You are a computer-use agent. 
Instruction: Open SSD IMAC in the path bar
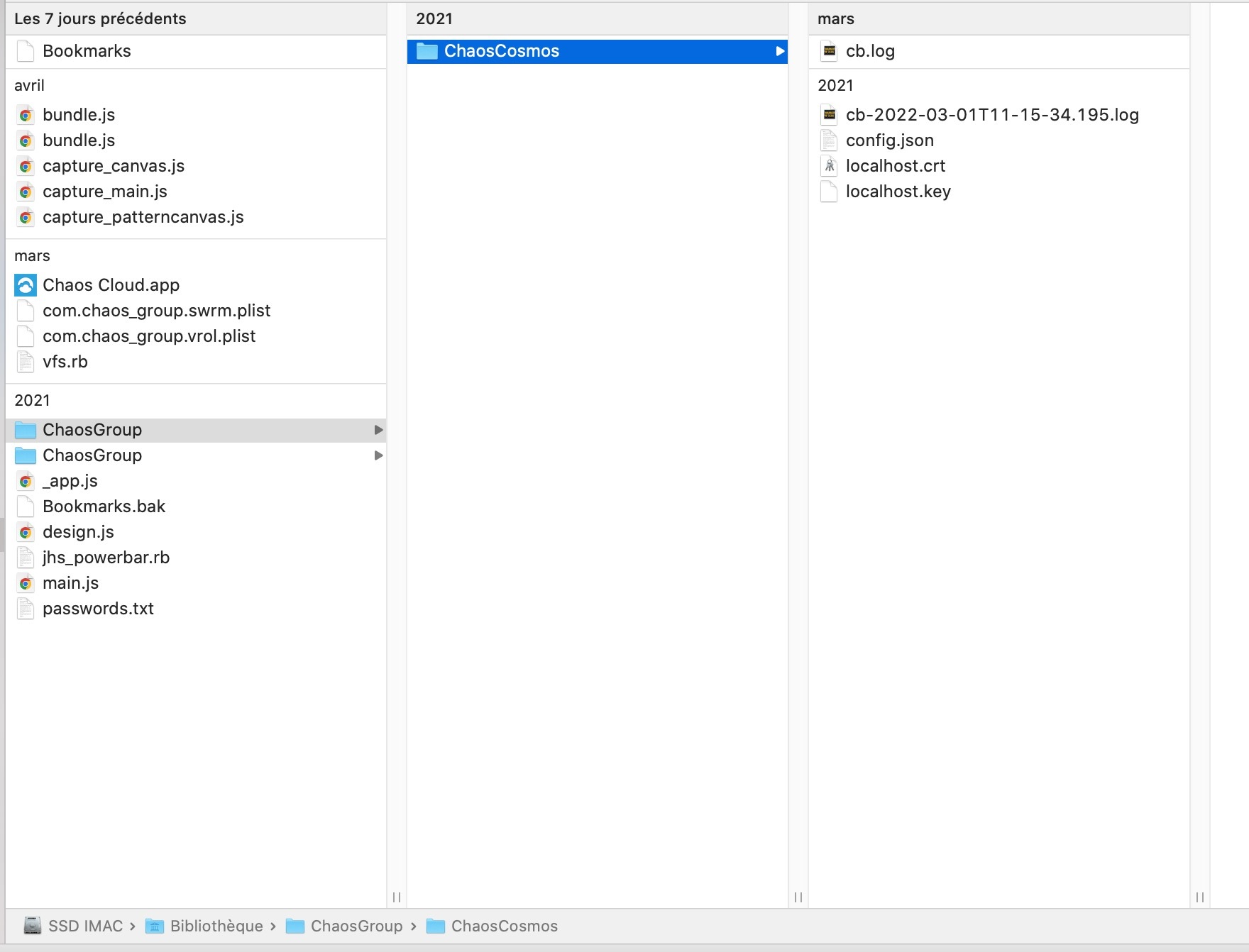coord(85,926)
